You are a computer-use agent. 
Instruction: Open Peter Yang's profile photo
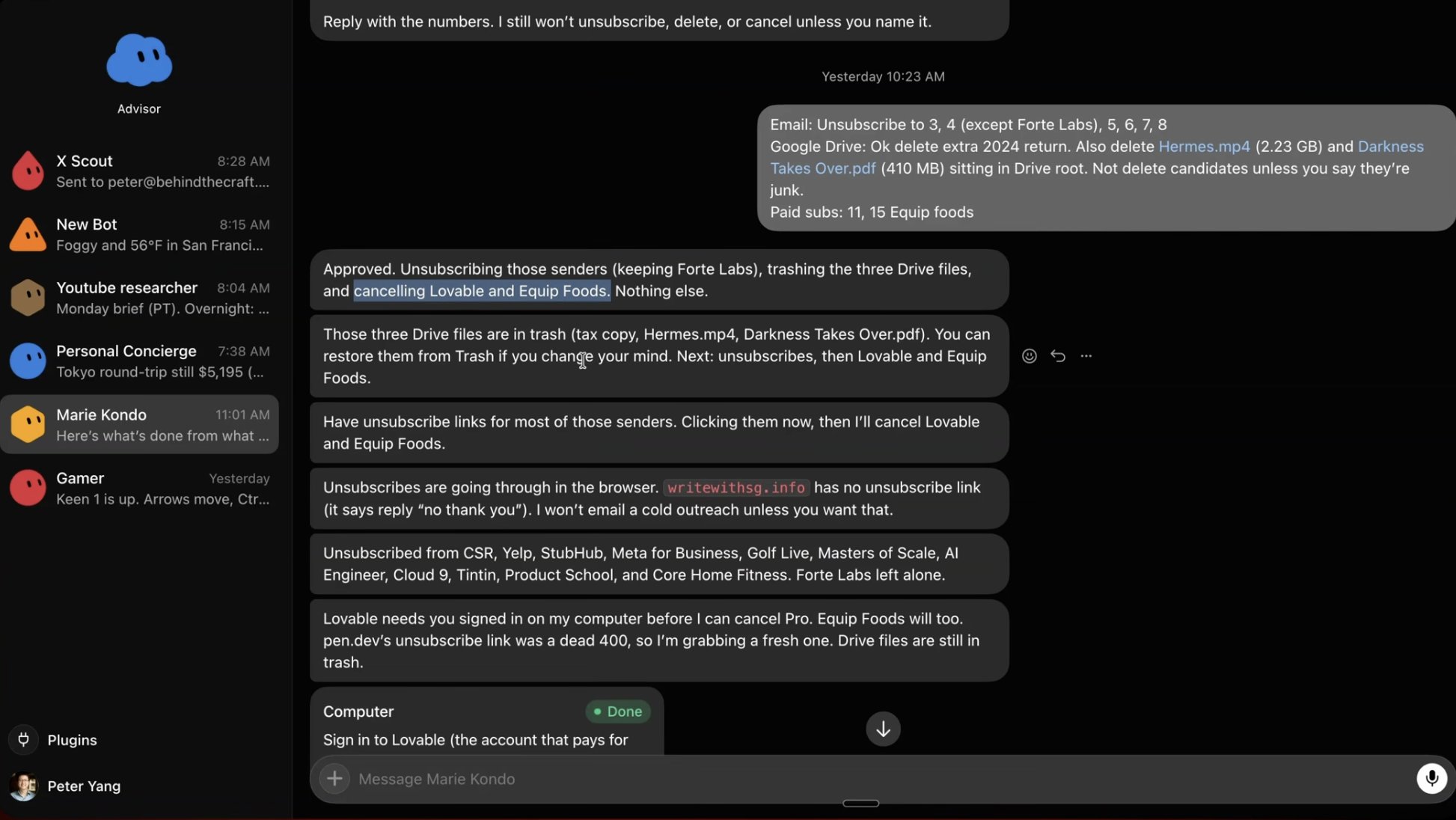click(x=24, y=786)
